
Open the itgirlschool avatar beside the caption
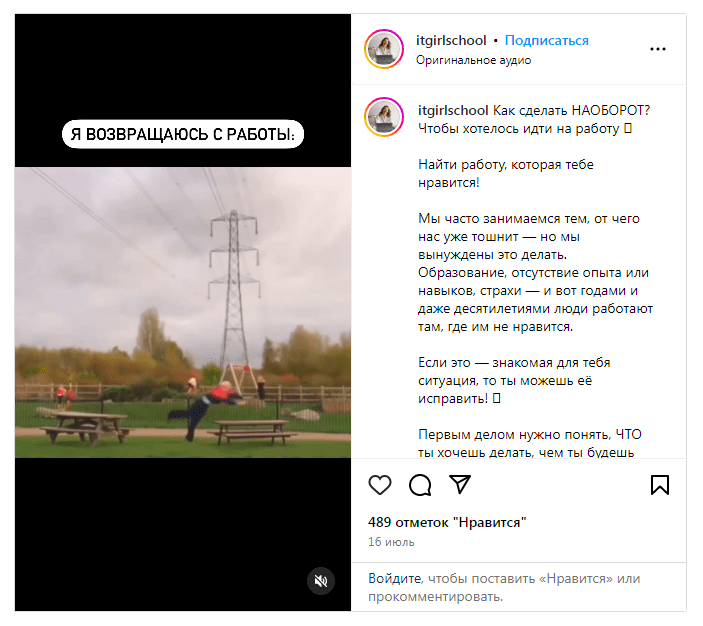384,117
